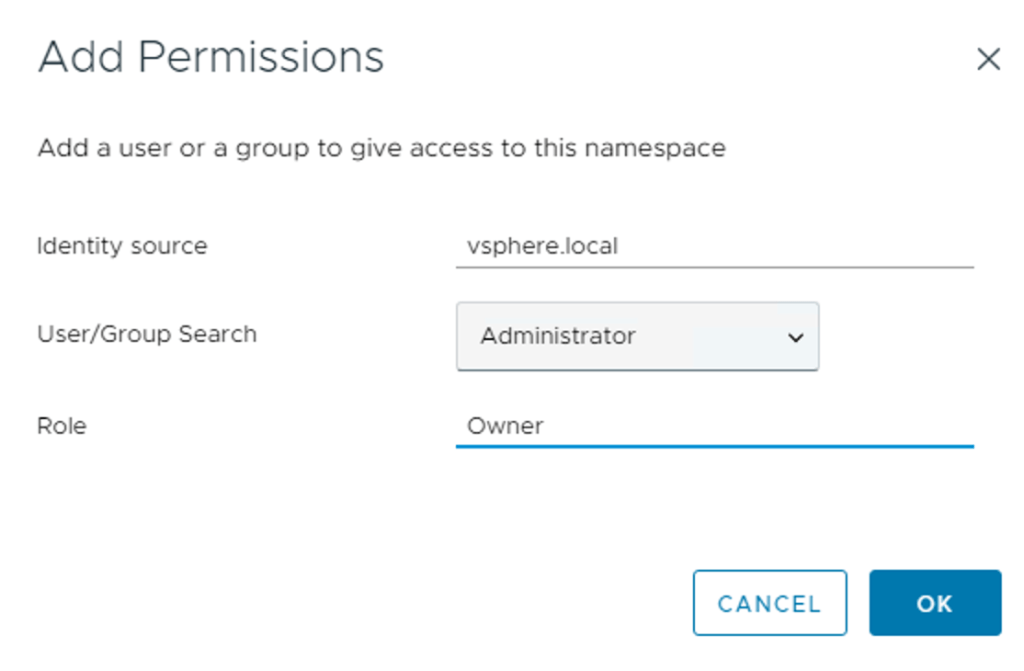Click the "User/Group Search" label

[147, 334]
